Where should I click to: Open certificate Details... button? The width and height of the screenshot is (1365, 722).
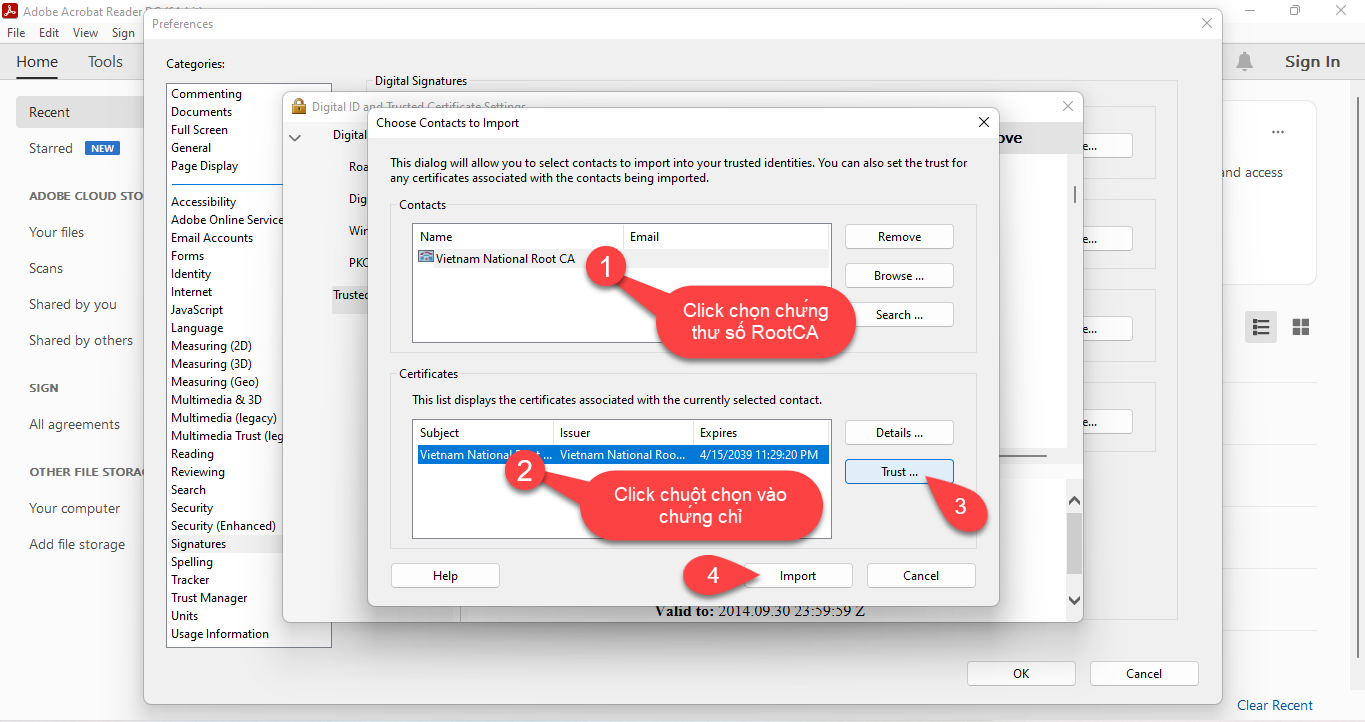899,433
